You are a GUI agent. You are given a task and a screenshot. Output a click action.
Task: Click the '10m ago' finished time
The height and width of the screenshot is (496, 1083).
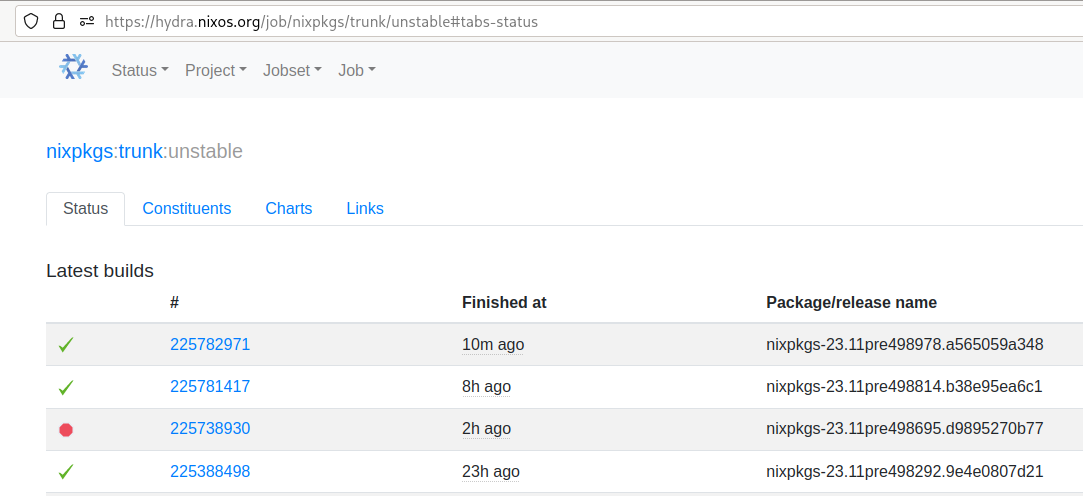(x=492, y=344)
